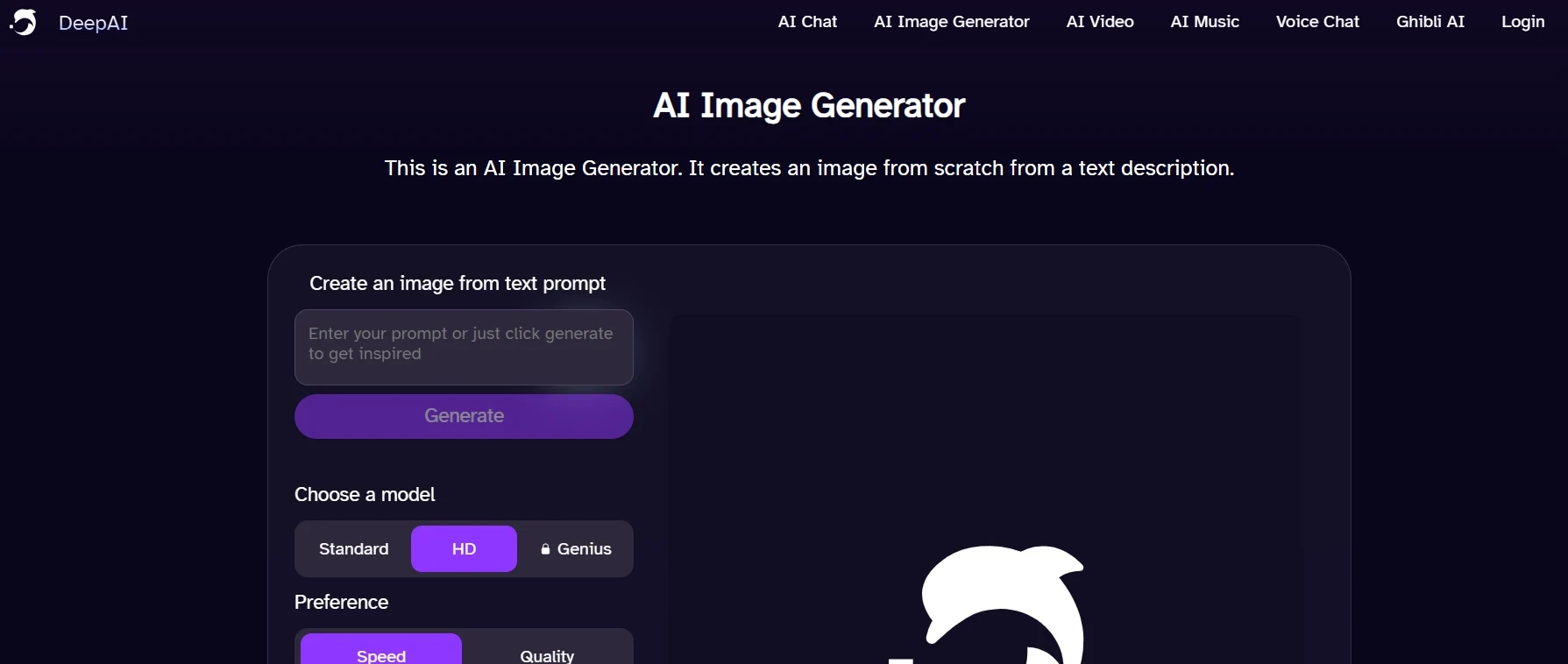Open the AI Chat menu item
The height and width of the screenshot is (664, 1568).
pyautogui.click(x=807, y=22)
